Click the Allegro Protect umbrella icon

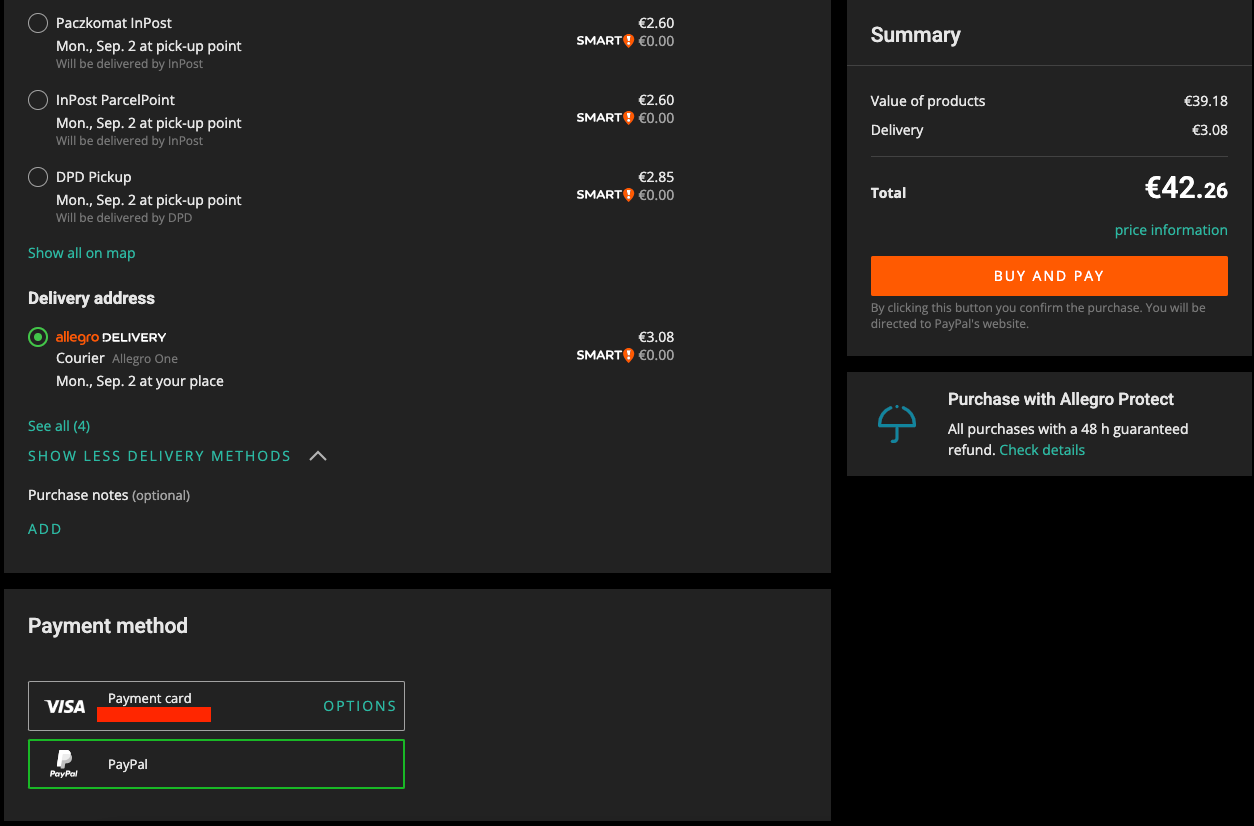pyautogui.click(x=897, y=424)
